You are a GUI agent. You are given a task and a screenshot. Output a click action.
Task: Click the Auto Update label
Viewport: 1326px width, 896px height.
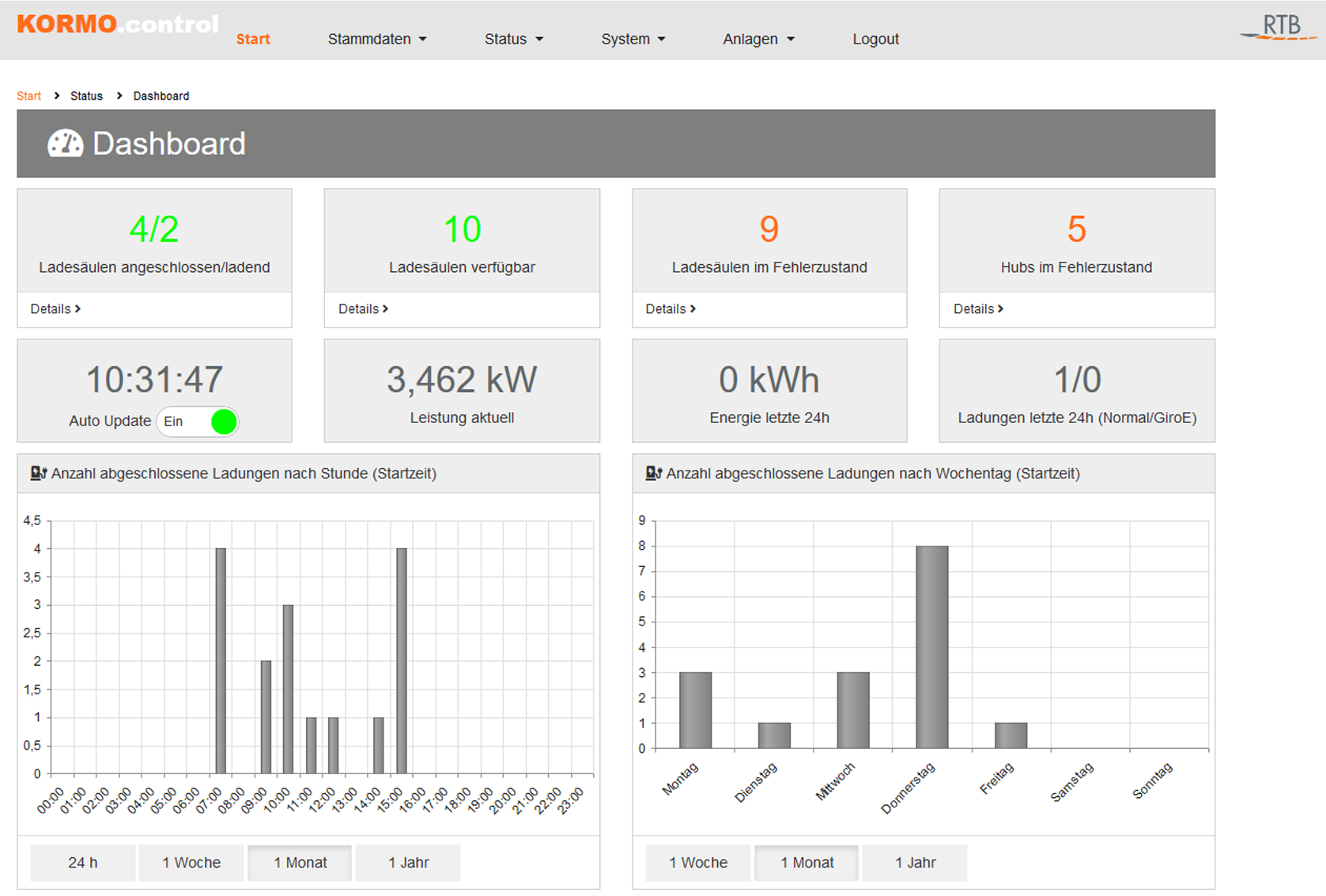click(110, 421)
